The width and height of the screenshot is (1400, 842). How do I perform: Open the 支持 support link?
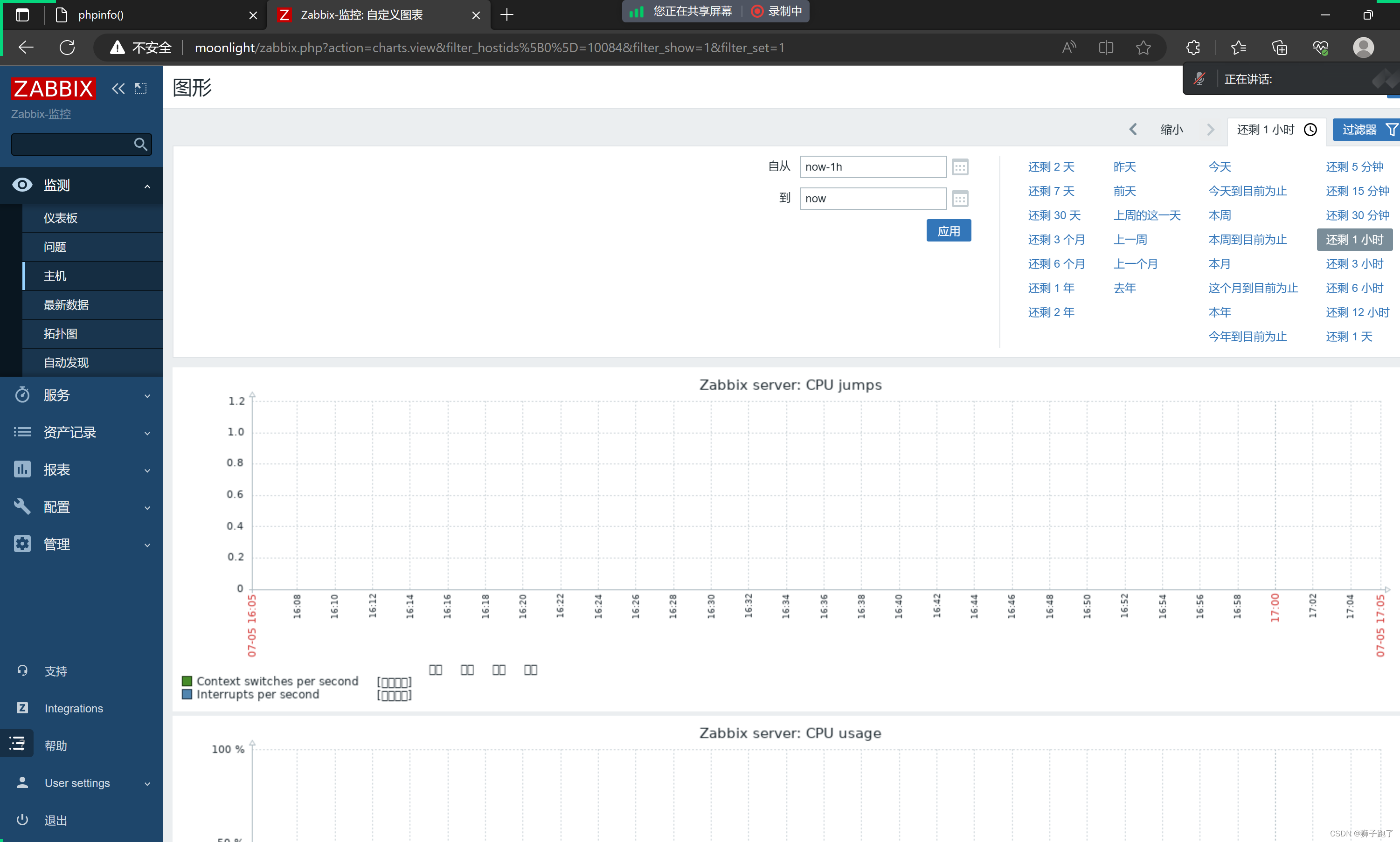point(55,671)
